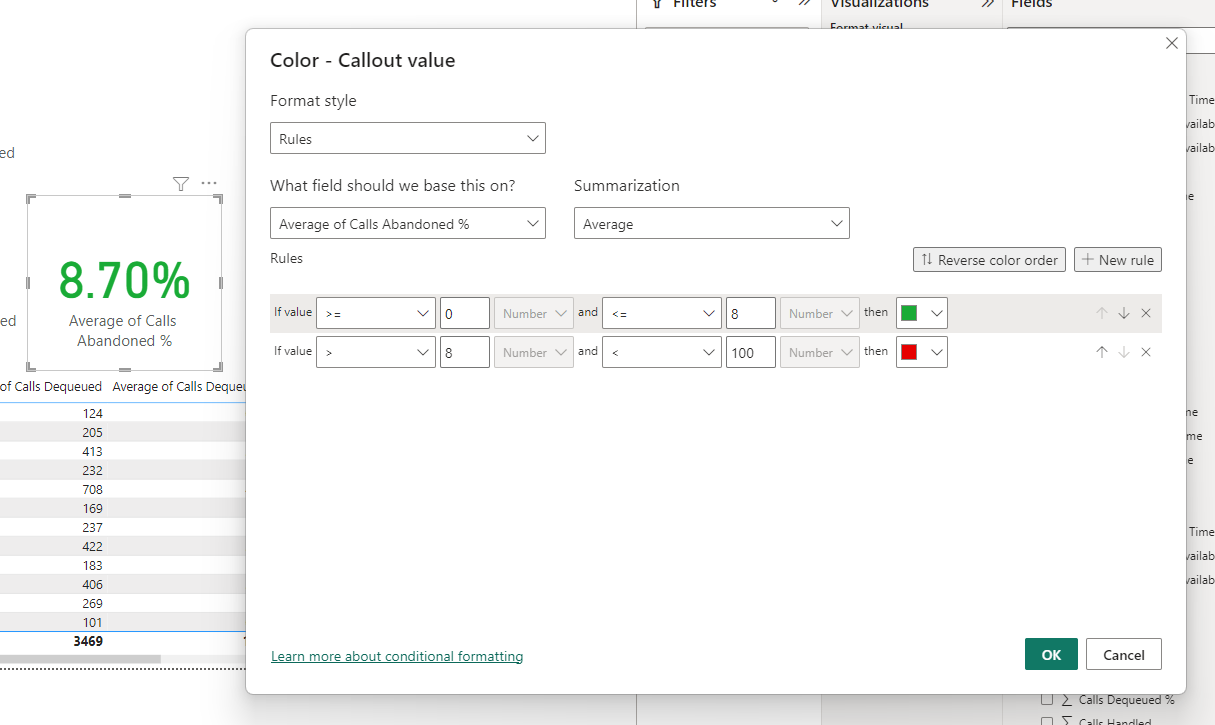The width and height of the screenshot is (1215, 725).
Task: Click the table cell showing 205
Action: pyautogui.click(x=92, y=432)
